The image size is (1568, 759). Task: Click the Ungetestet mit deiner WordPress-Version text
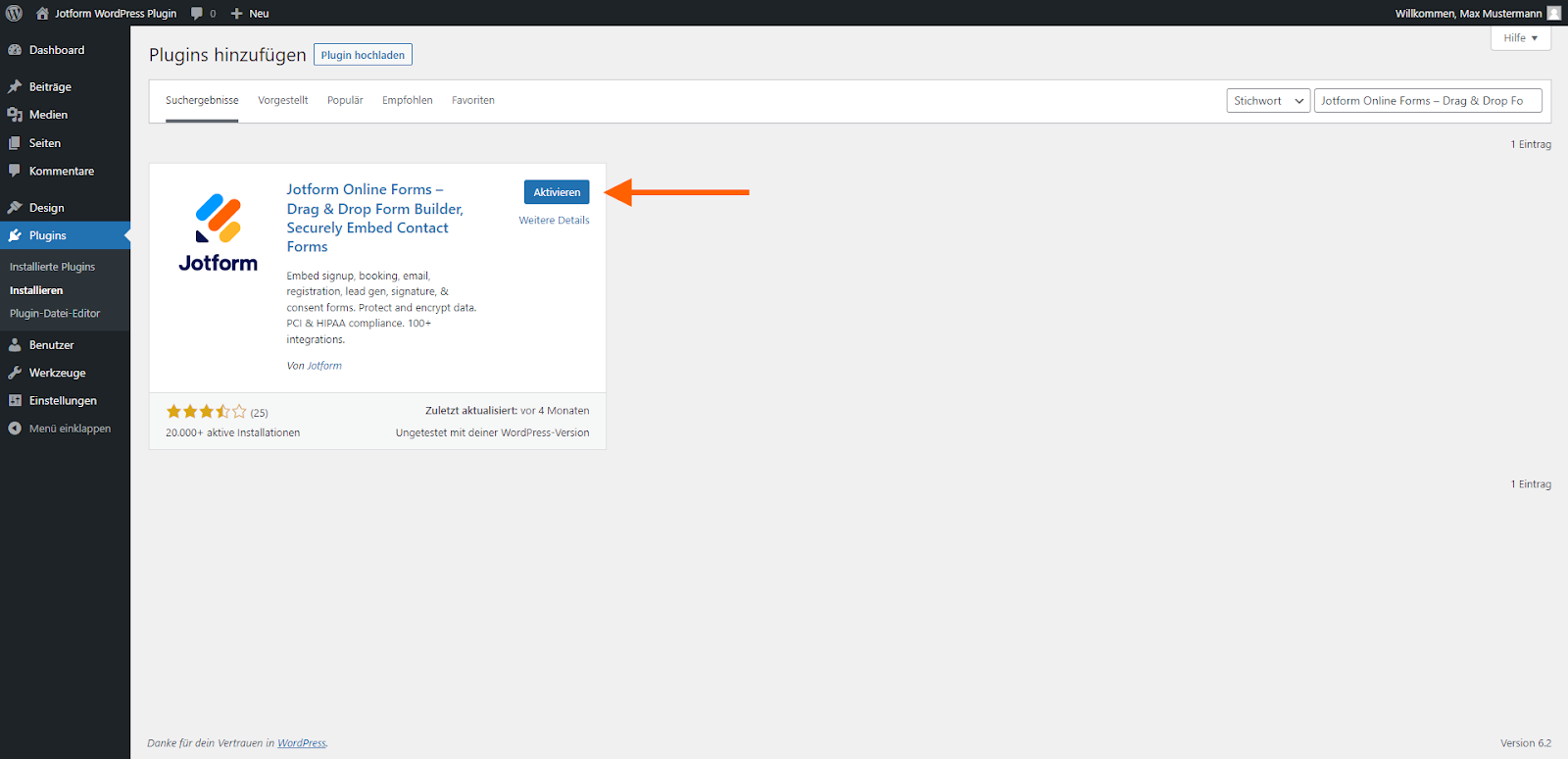493,432
